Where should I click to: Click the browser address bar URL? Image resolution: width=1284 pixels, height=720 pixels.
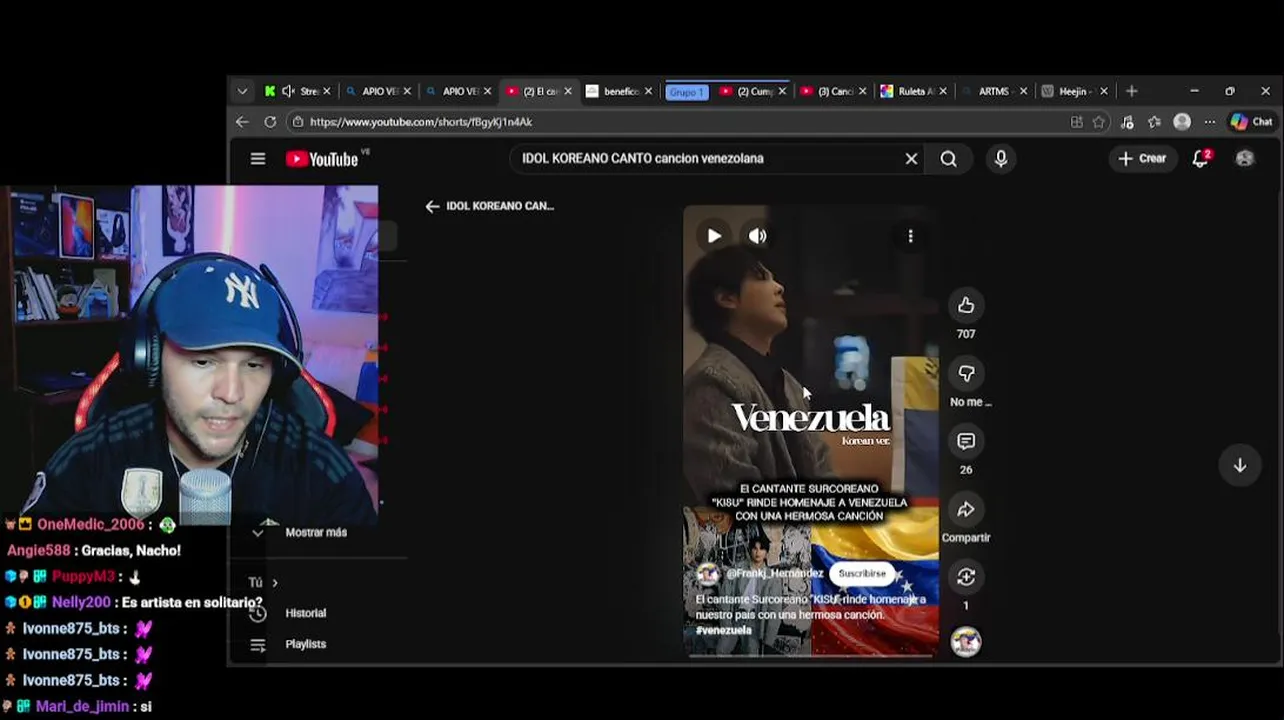pyautogui.click(x=421, y=122)
